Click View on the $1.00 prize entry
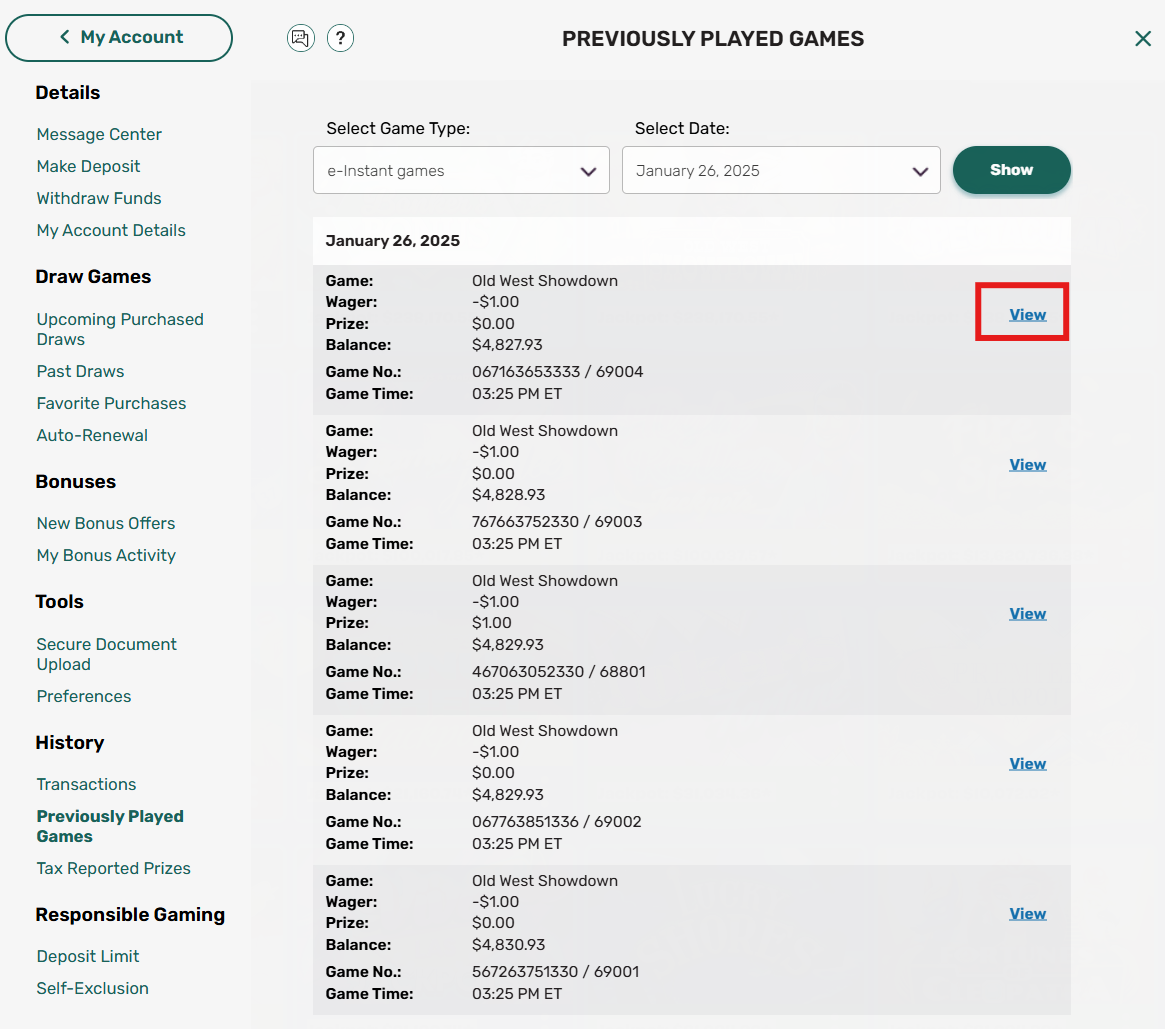This screenshot has height=1029, width=1165. click(1027, 613)
